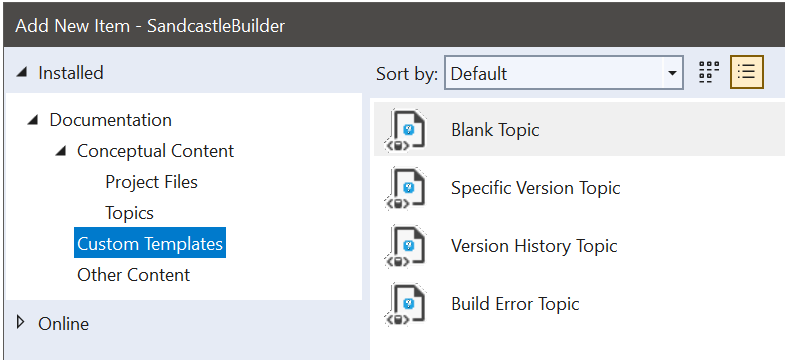The width and height of the screenshot is (785, 360).
Task: Click the Specific Version Topic template icon
Action: tap(406, 188)
